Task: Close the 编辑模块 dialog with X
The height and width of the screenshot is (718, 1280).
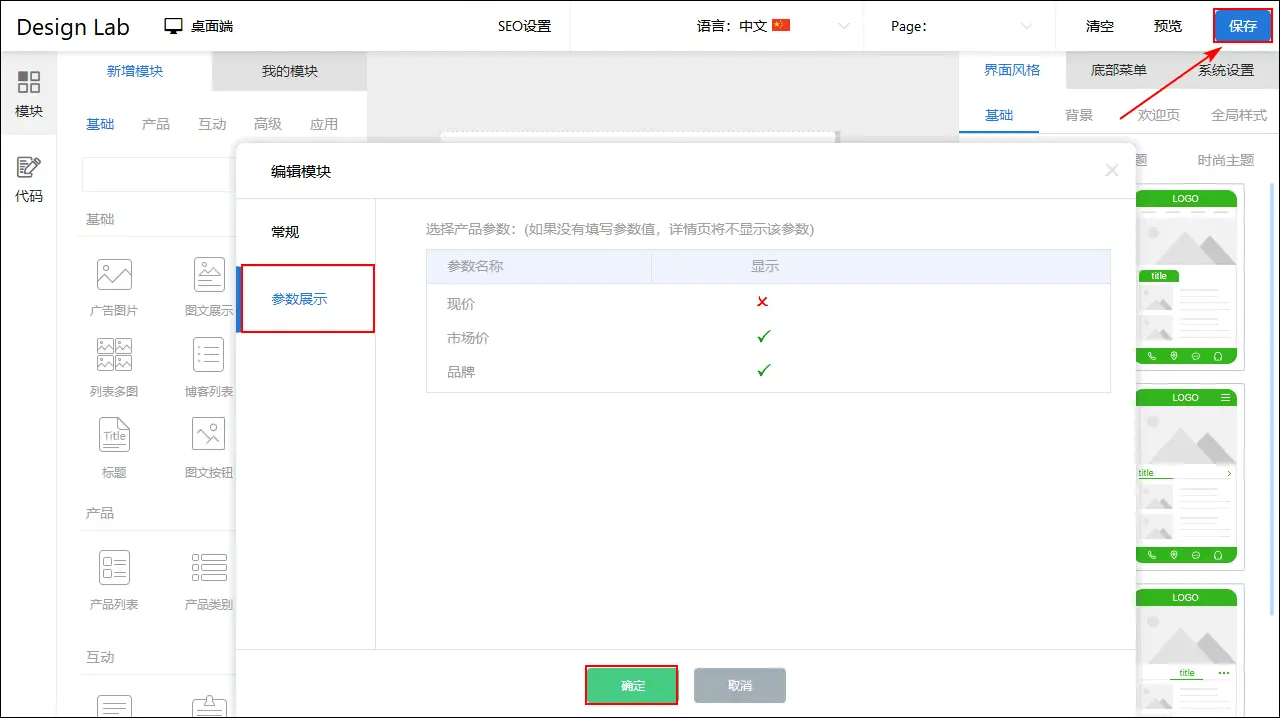Action: (x=1111, y=170)
